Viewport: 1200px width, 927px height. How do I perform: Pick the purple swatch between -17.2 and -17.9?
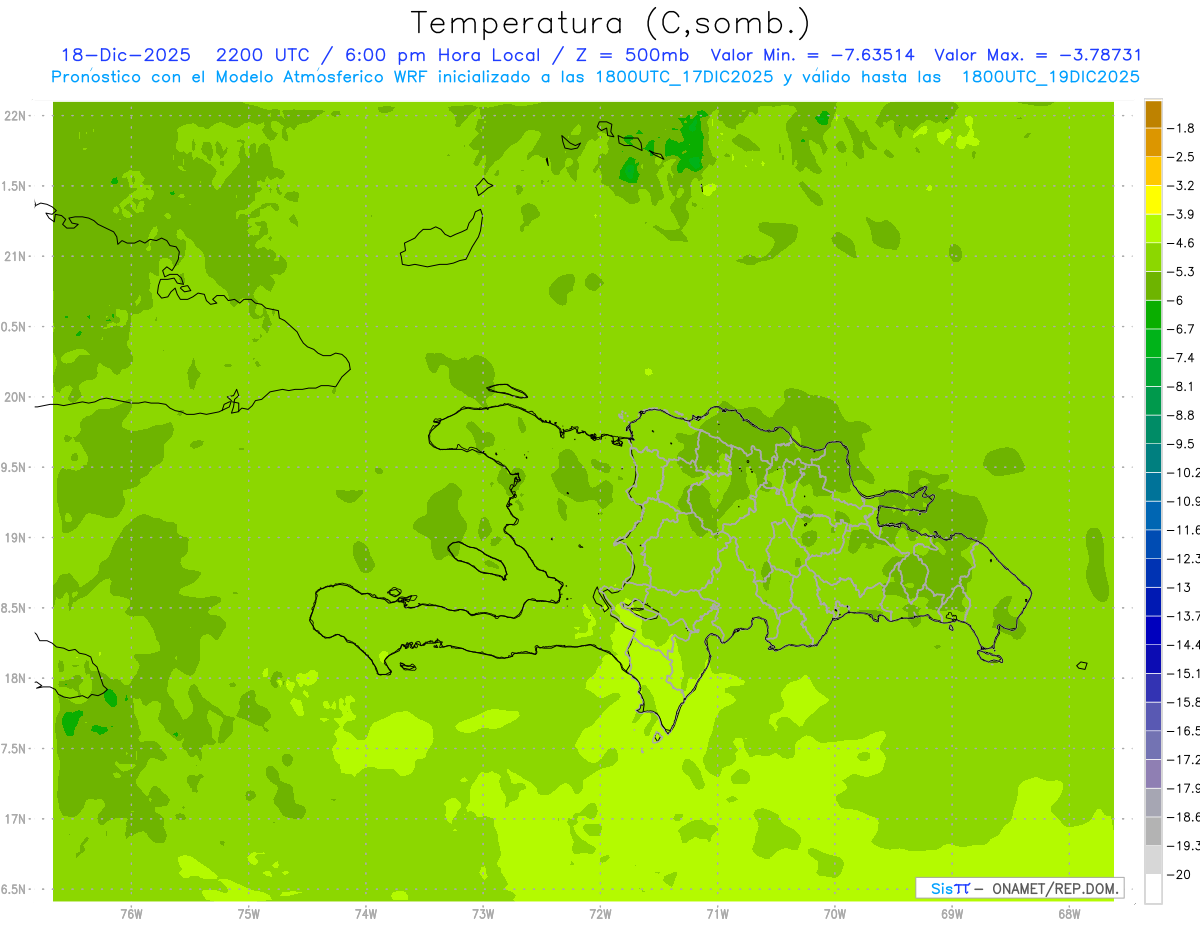click(1153, 774)
